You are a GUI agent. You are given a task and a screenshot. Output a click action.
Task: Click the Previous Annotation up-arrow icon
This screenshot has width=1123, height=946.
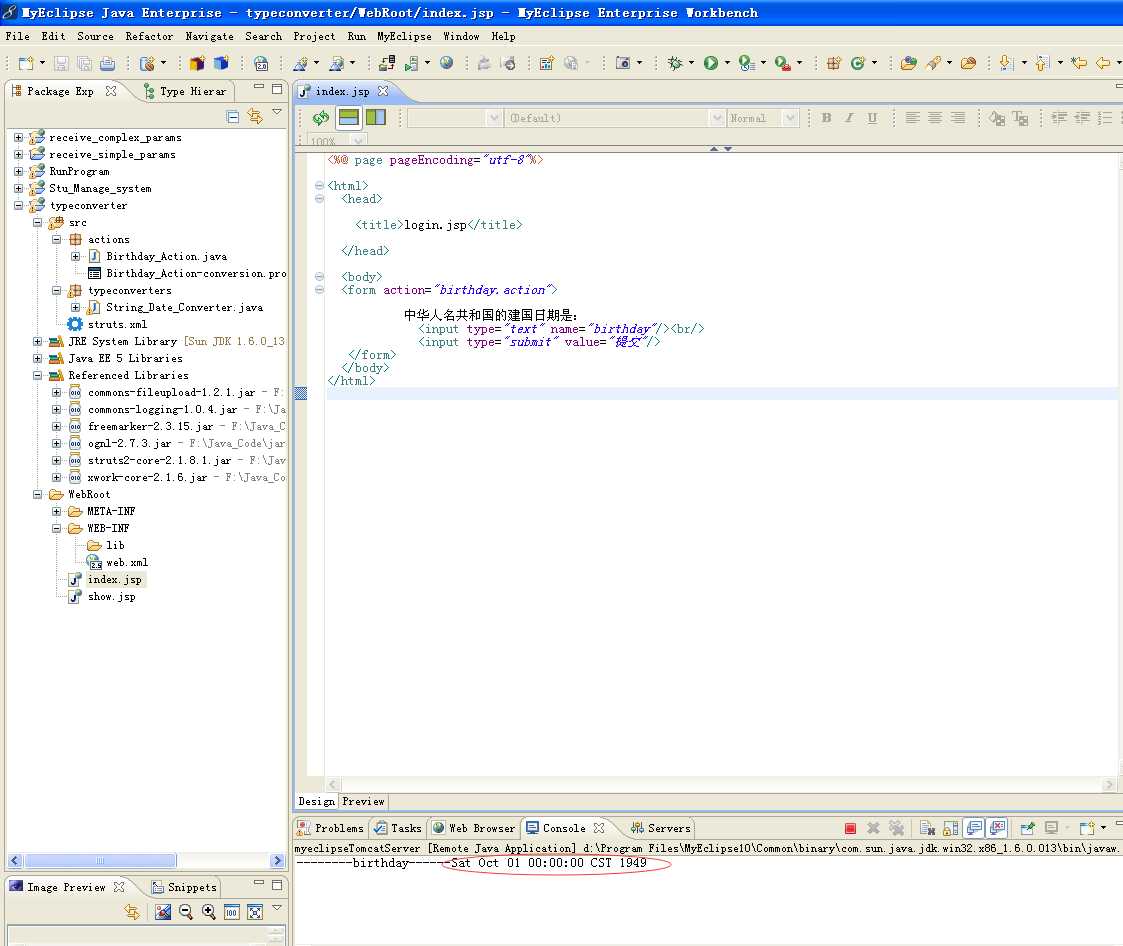1042,63
